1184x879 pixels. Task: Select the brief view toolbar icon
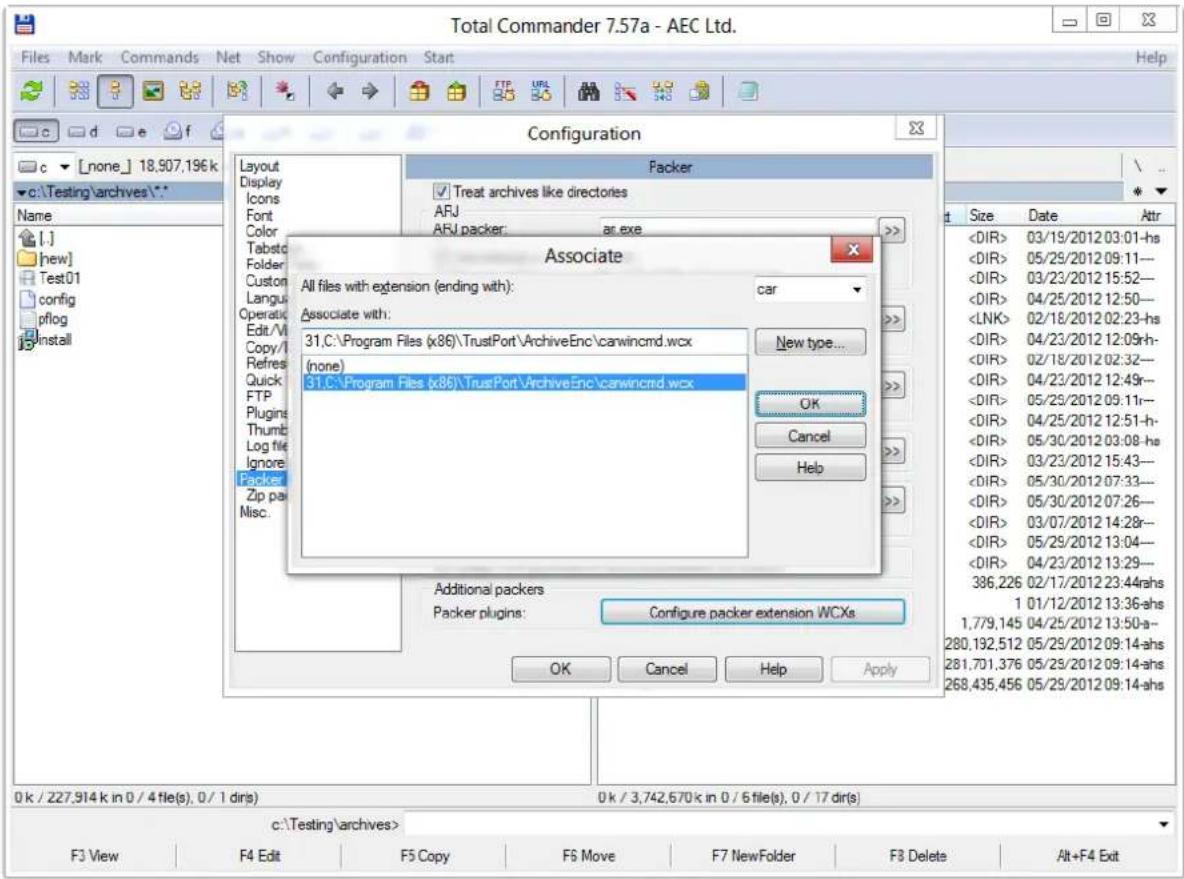coord(79,91)
